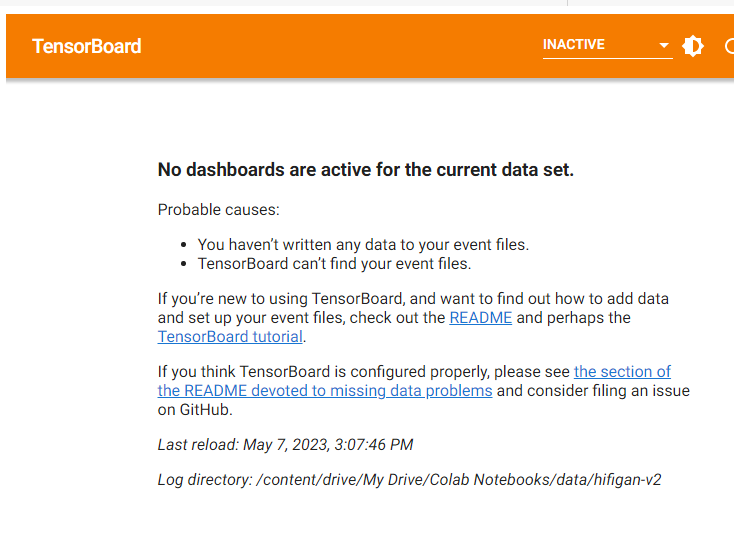This screenshot has height=542, width=734.
Task: Click the 'No dashboards are active' heading
Action: pyautogui.click(x=366, y=169)
